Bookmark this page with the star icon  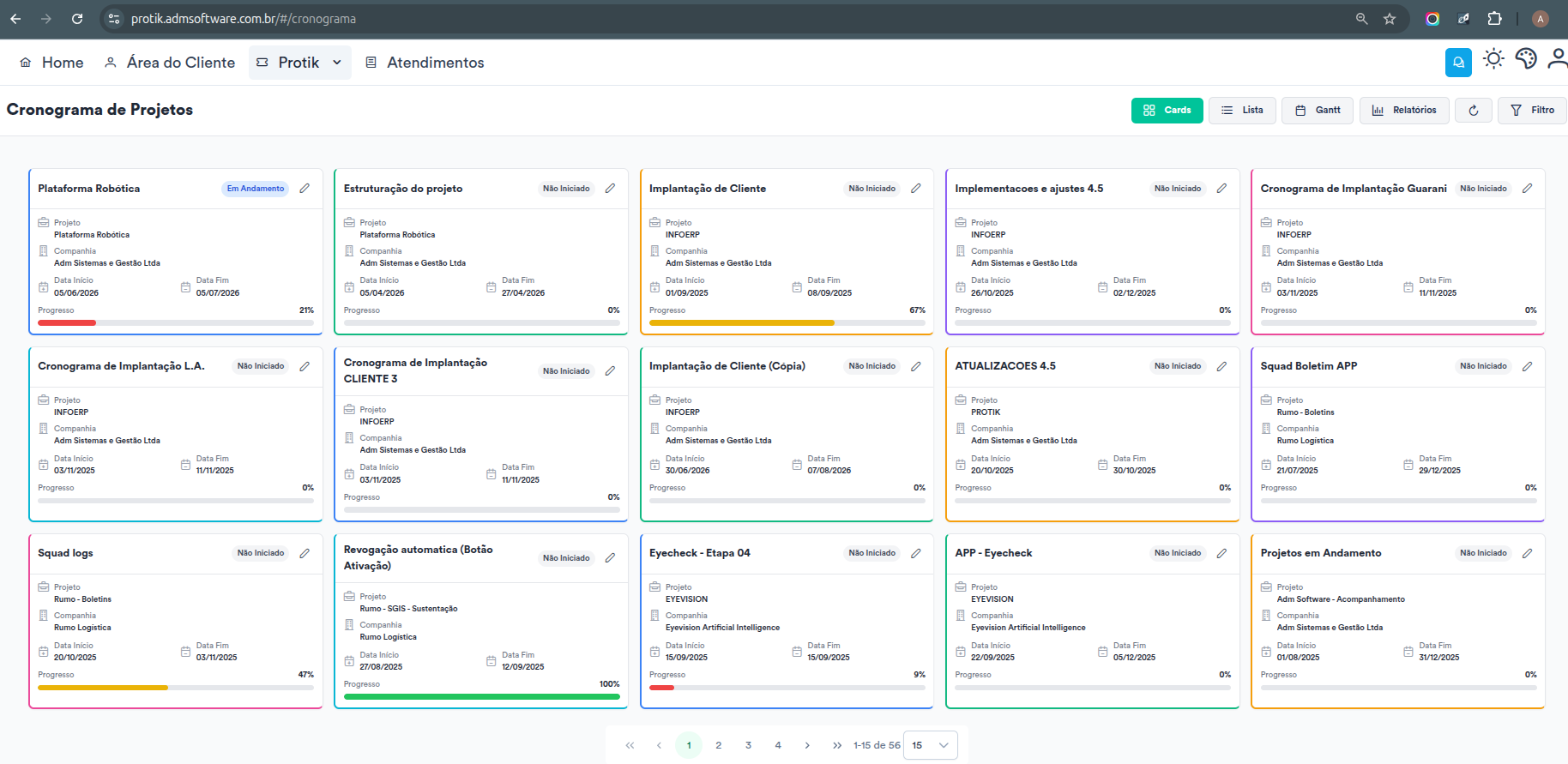click(1390, 19)
